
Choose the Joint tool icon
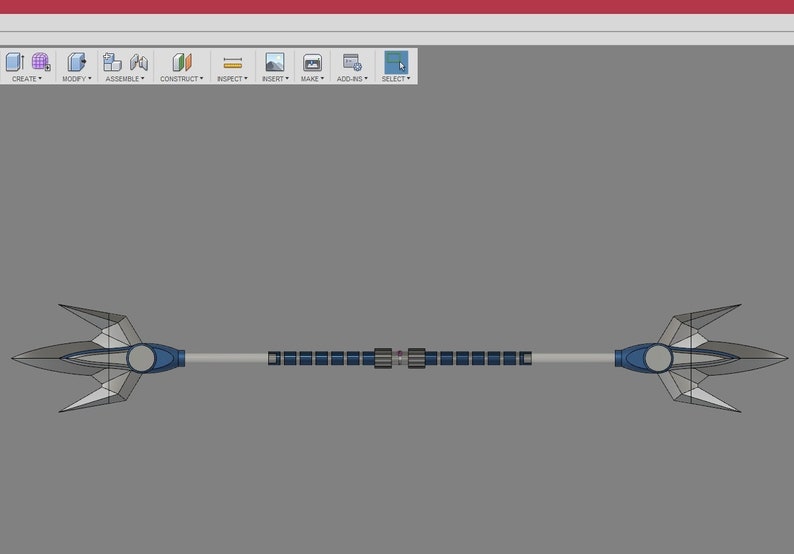139,62
